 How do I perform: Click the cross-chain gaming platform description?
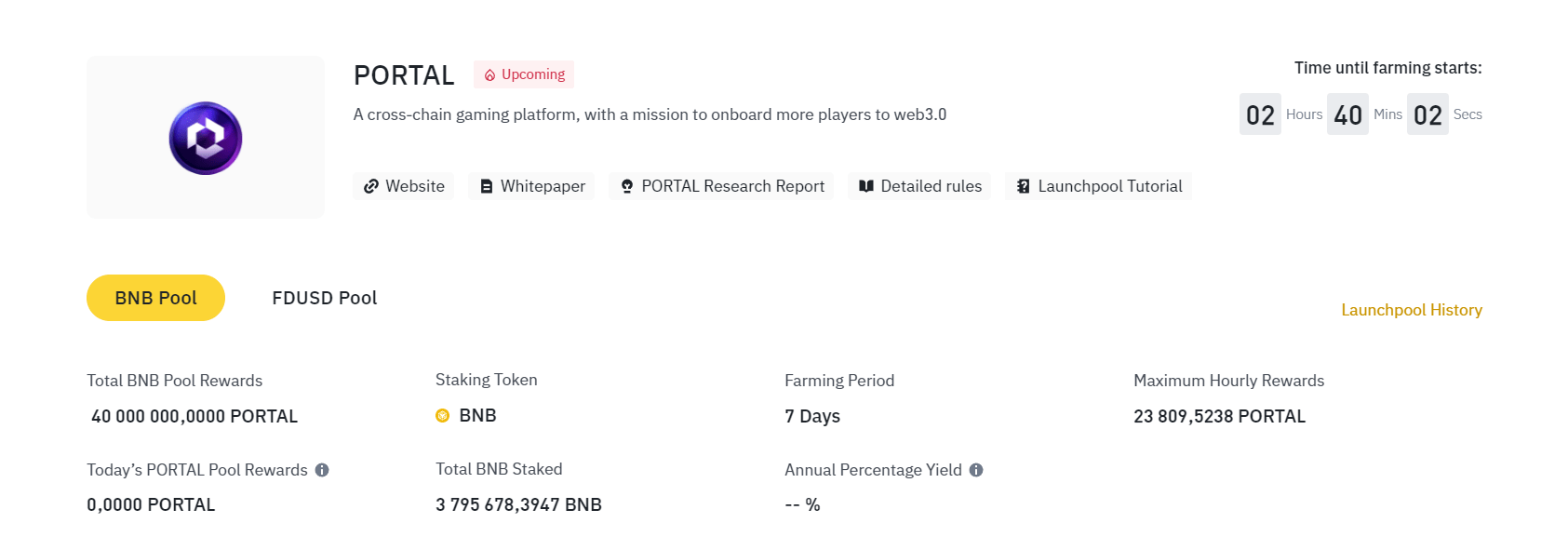click(650, 114)
